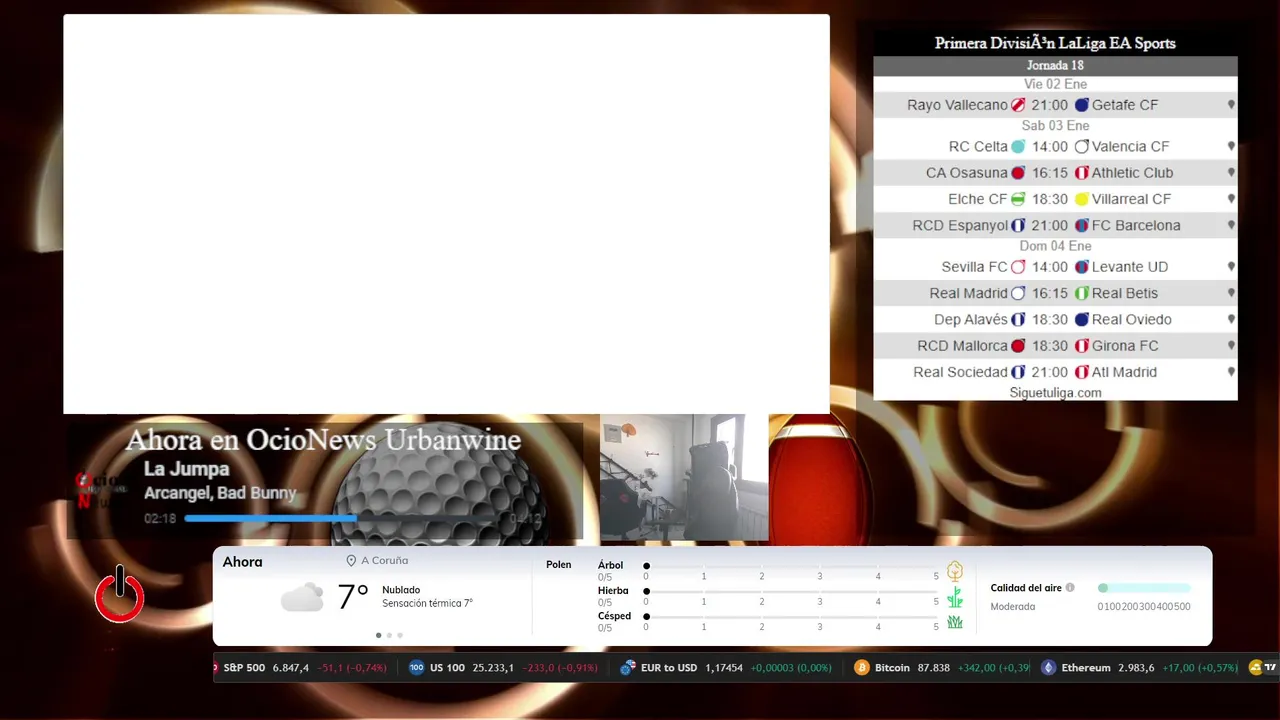Click the Ethereum price 2.983,6
This screenshot has width=1280, height=720.
[x=1136, y=668]
